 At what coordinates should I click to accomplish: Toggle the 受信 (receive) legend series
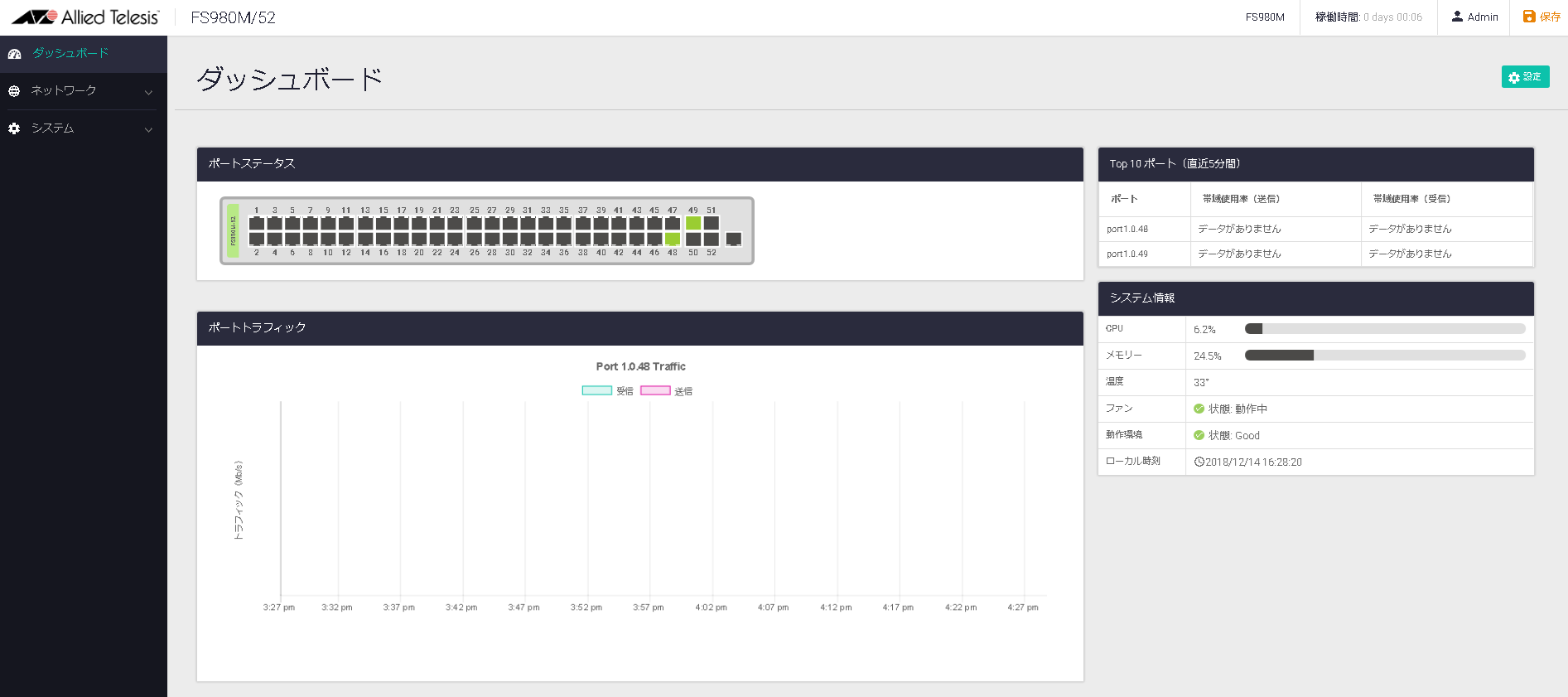[596, 391]
